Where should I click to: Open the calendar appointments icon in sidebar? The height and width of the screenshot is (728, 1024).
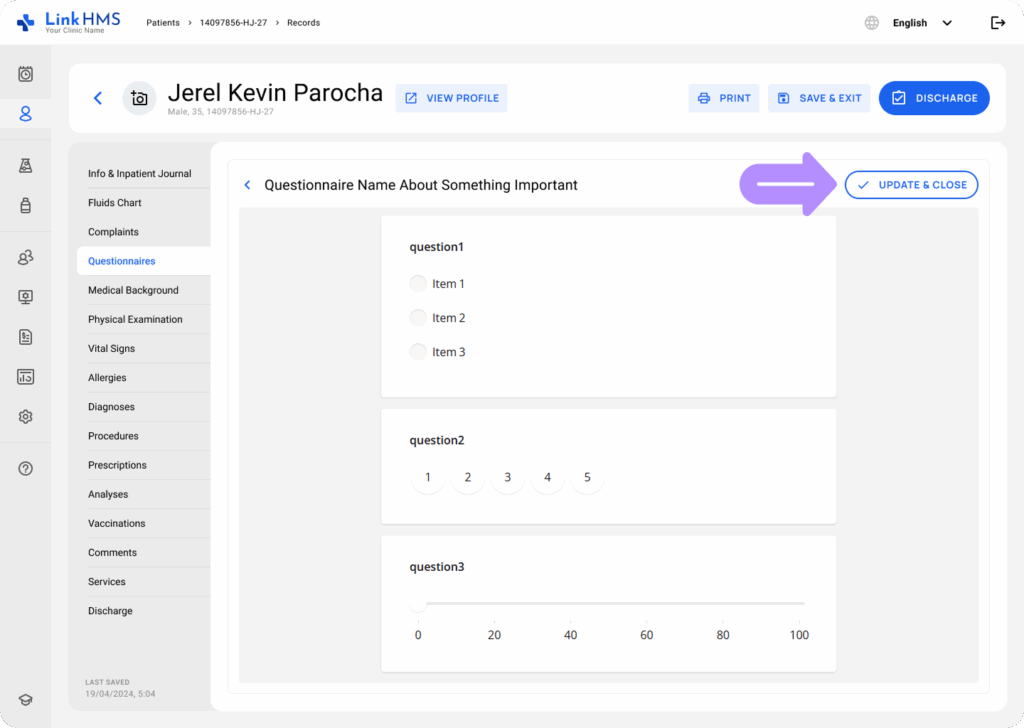click(26, 74)
